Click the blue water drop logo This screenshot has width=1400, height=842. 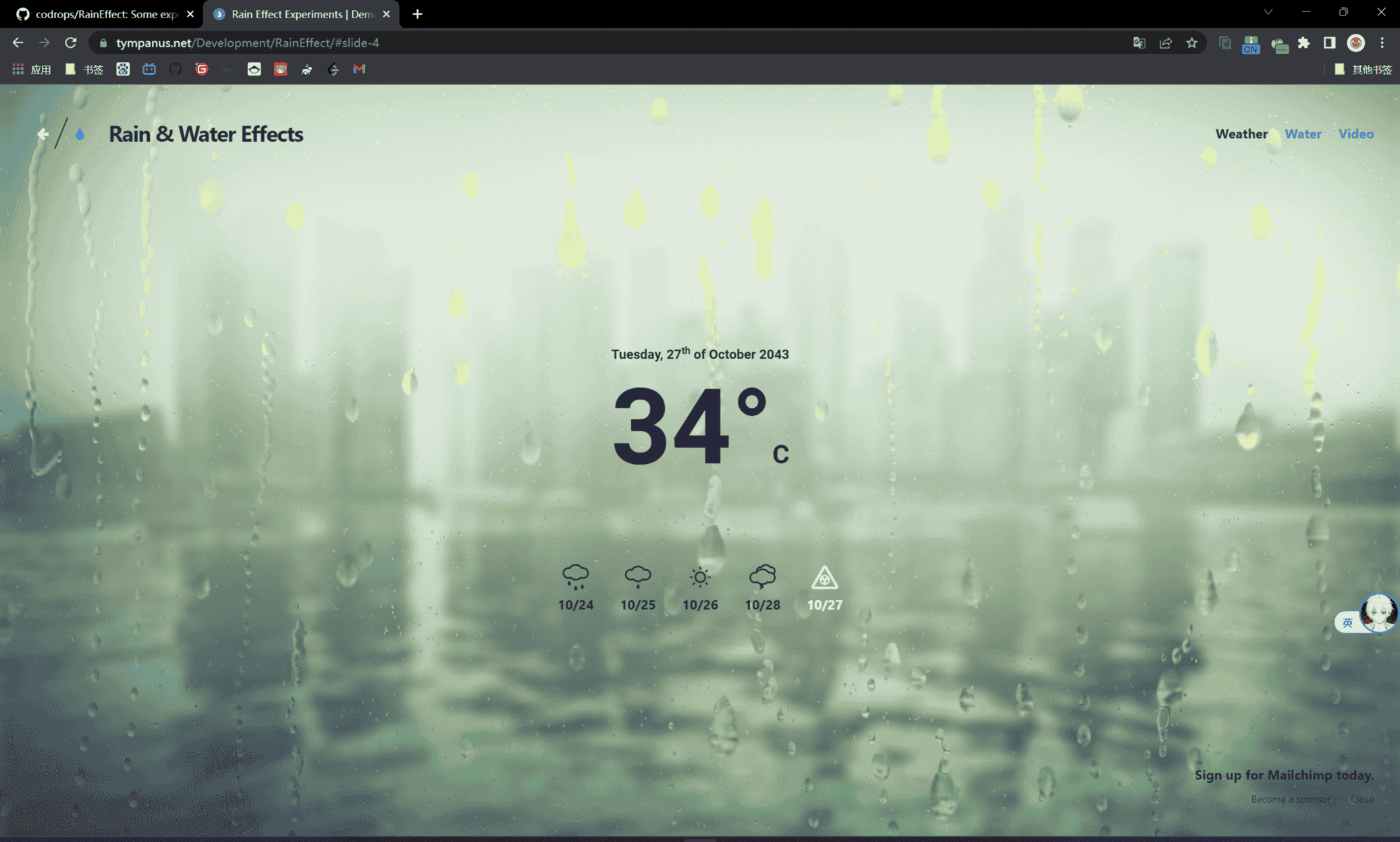click(80, 134)
